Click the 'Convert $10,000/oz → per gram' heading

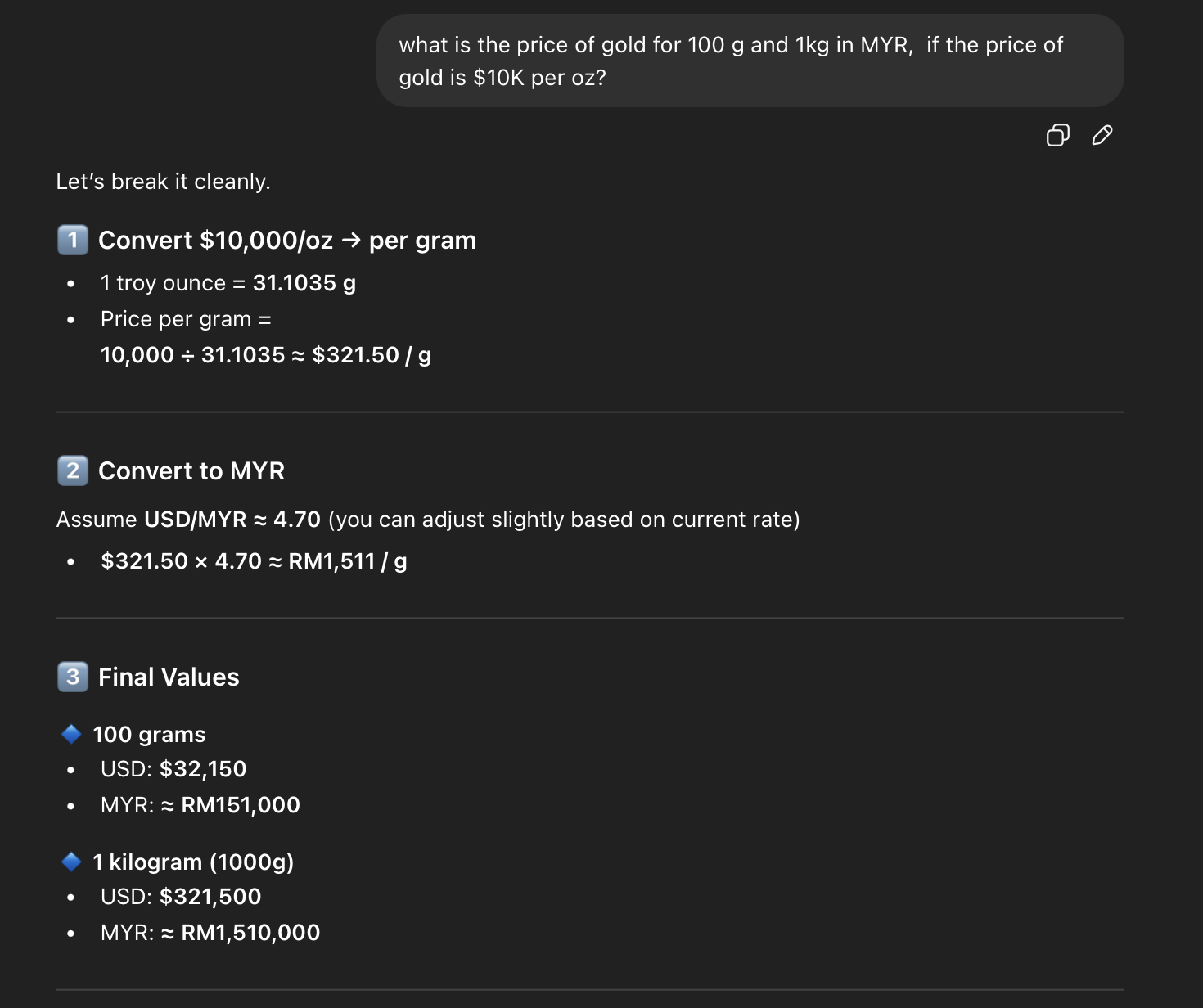click(286, 241)
